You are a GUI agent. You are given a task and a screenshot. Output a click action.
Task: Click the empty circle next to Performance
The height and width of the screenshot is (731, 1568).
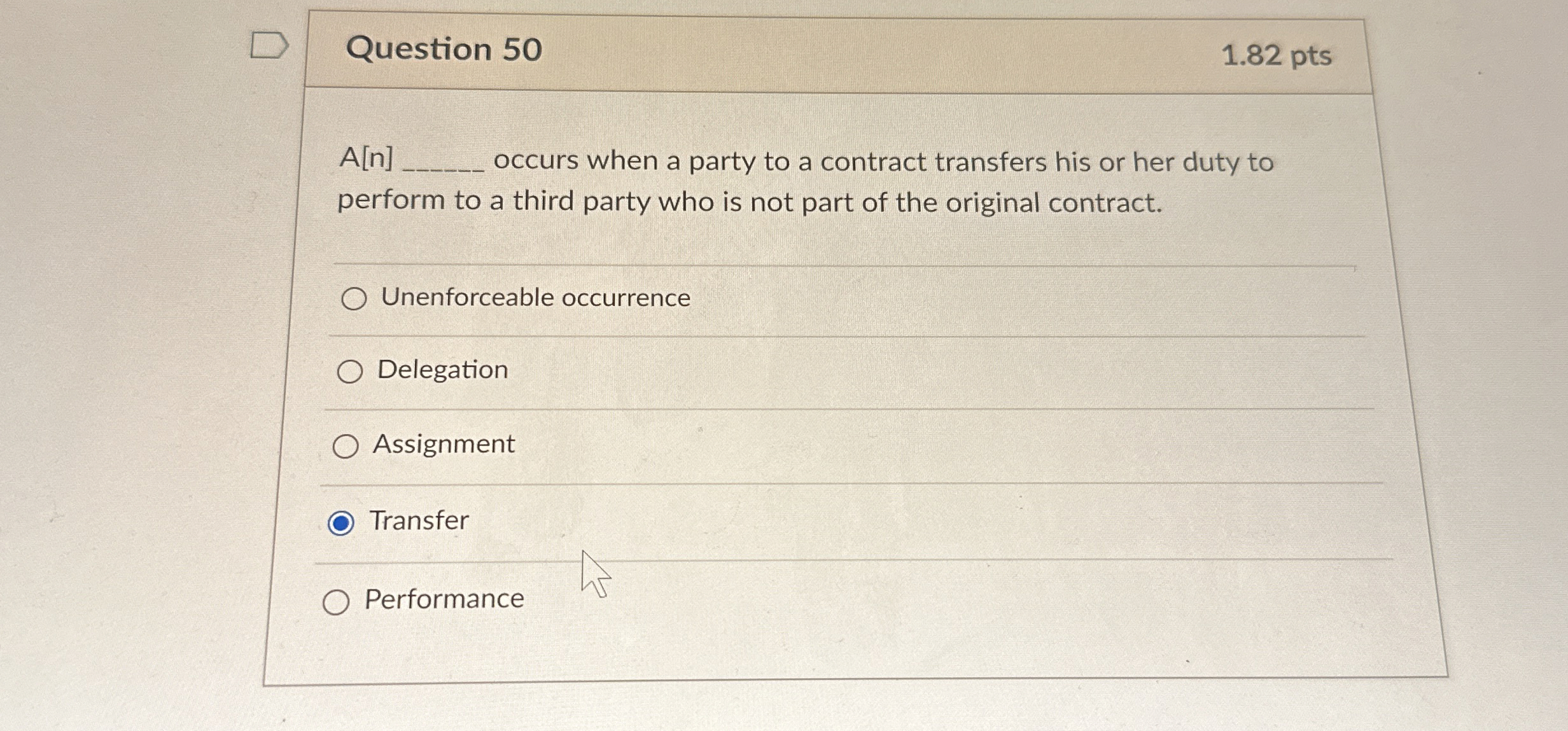(336, 601)
